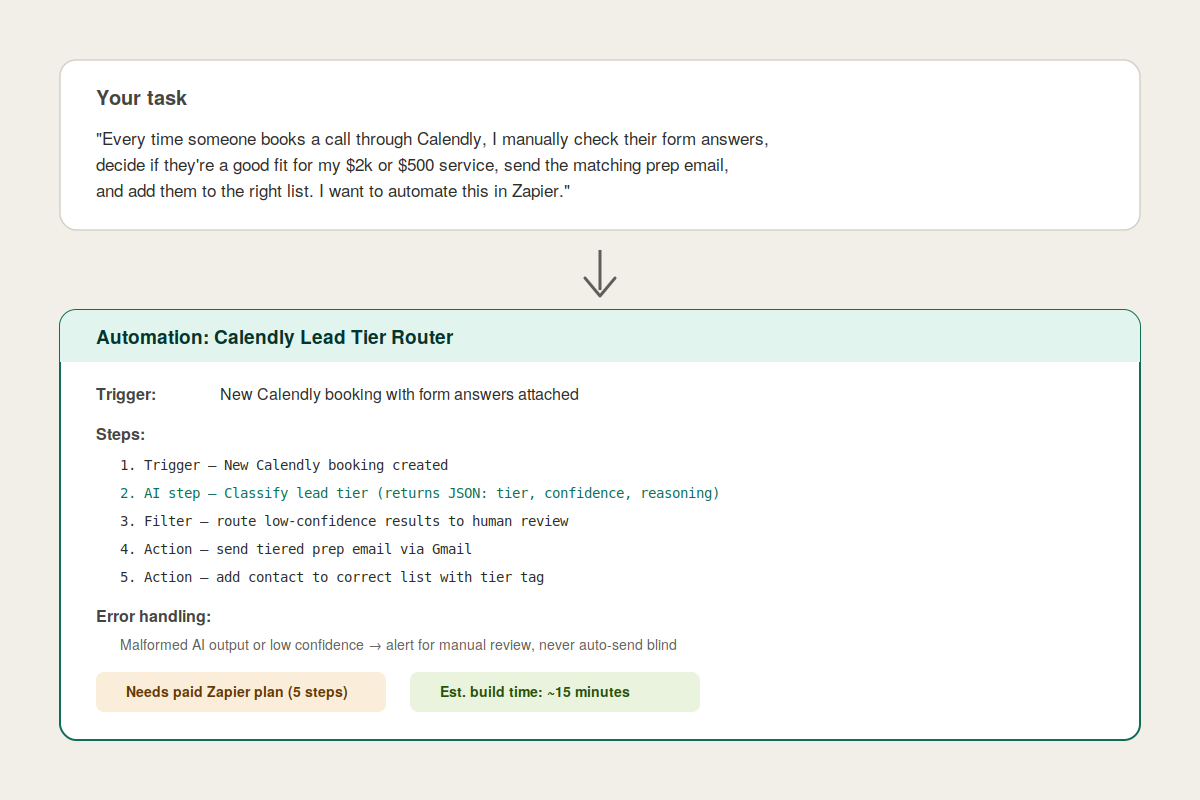Select step 5 'add contact to correct list'
Viewport: 1200px width, 800px height.
click(x=332, y=577)
